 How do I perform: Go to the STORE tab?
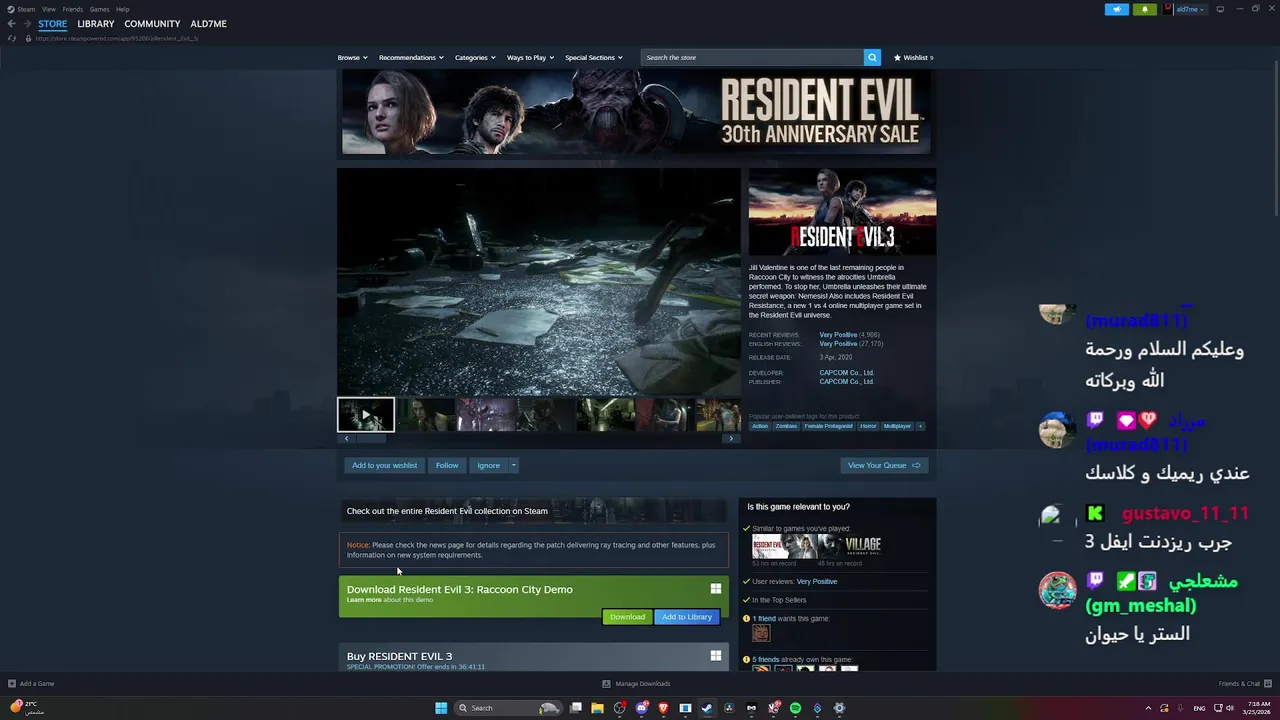(x=53, y=24)
